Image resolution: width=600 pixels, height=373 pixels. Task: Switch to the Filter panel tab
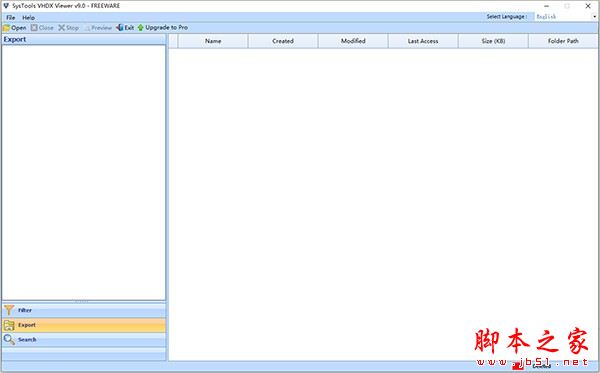[x=84, y=310]
